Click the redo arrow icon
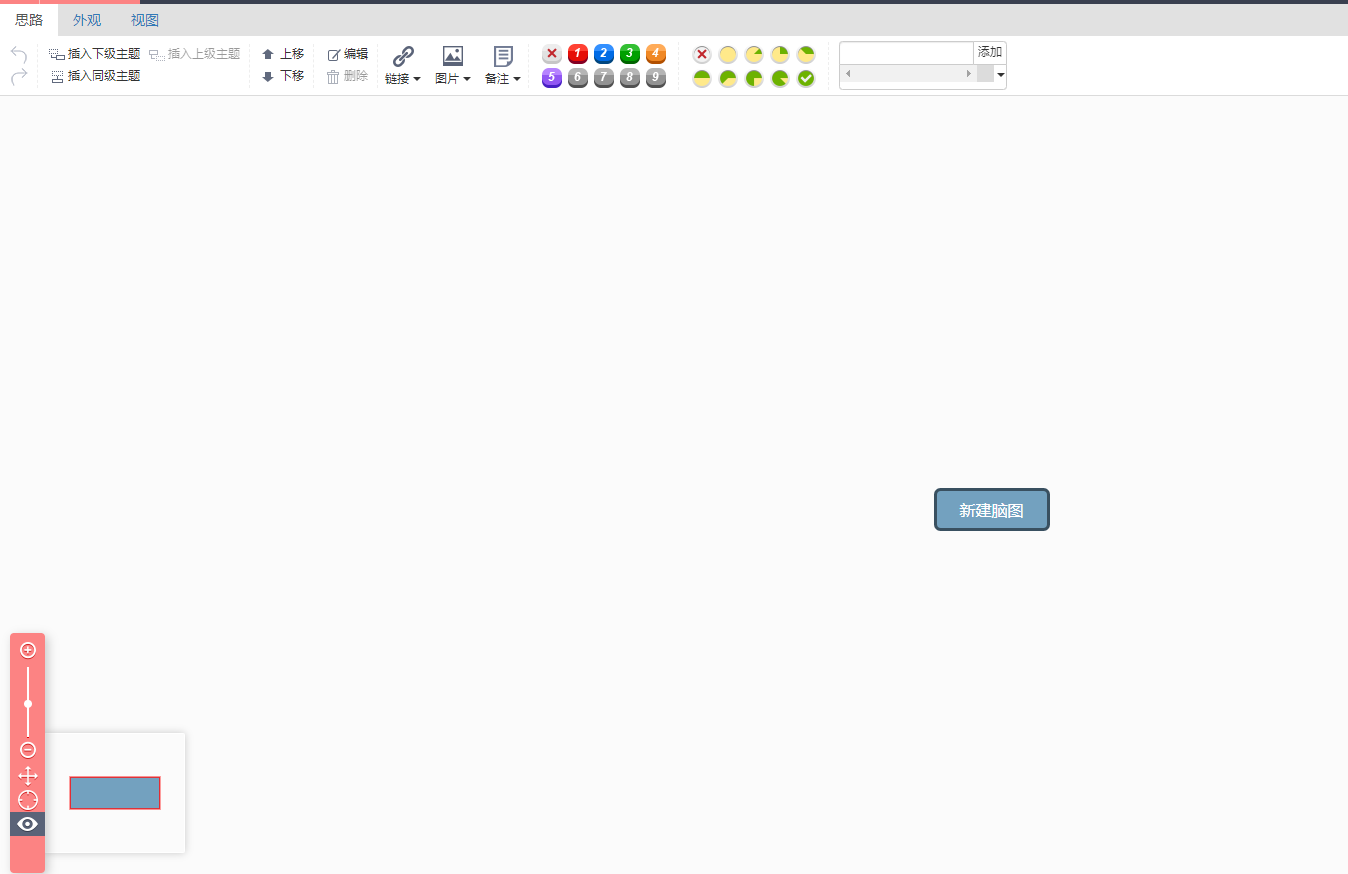The image size is (1348, 874). 18,76
